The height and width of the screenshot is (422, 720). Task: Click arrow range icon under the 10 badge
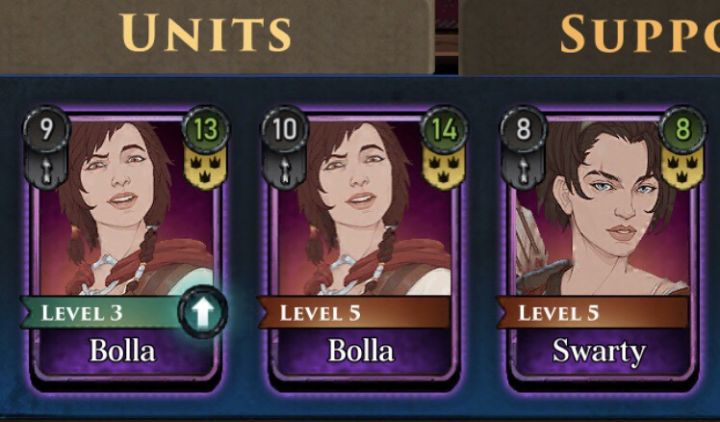(x=285, y=169)
